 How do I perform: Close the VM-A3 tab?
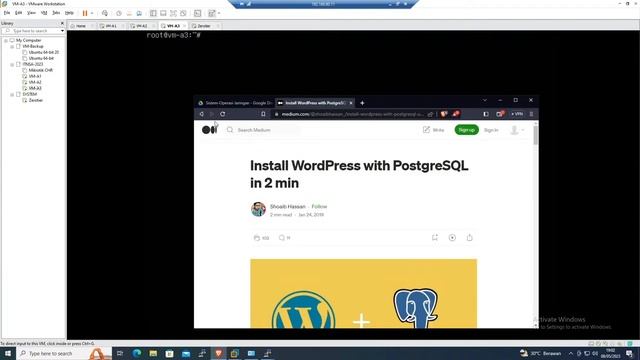pos(184,26)
